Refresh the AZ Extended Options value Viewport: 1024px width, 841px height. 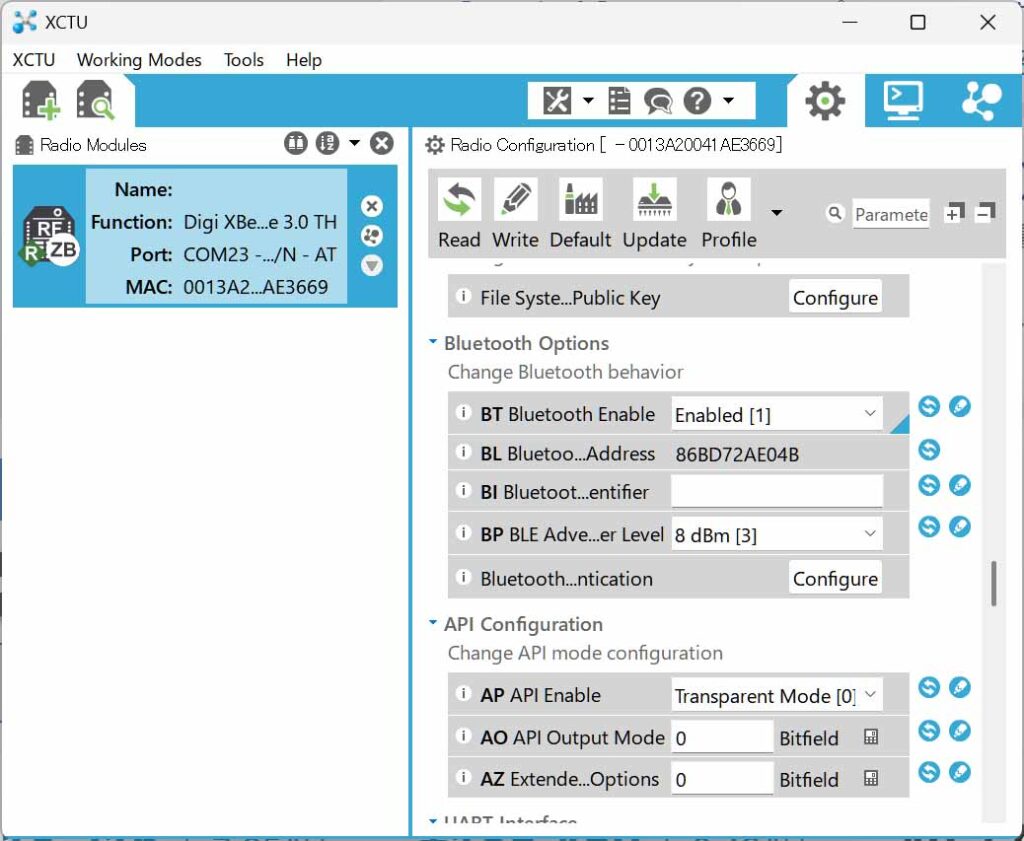coord(929,772)
